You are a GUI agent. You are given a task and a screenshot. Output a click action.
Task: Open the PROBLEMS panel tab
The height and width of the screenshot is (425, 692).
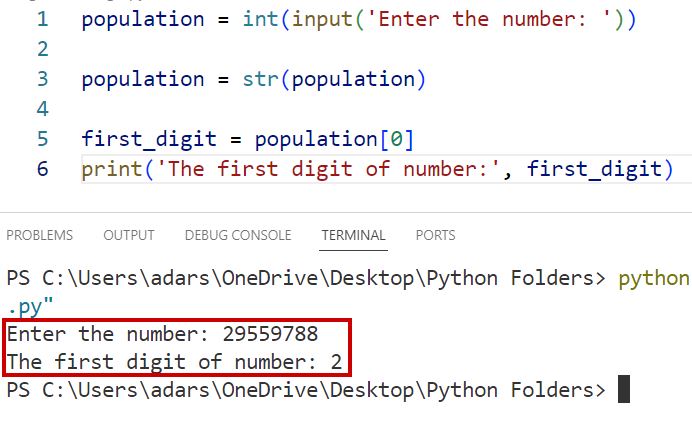coord(40,235)
